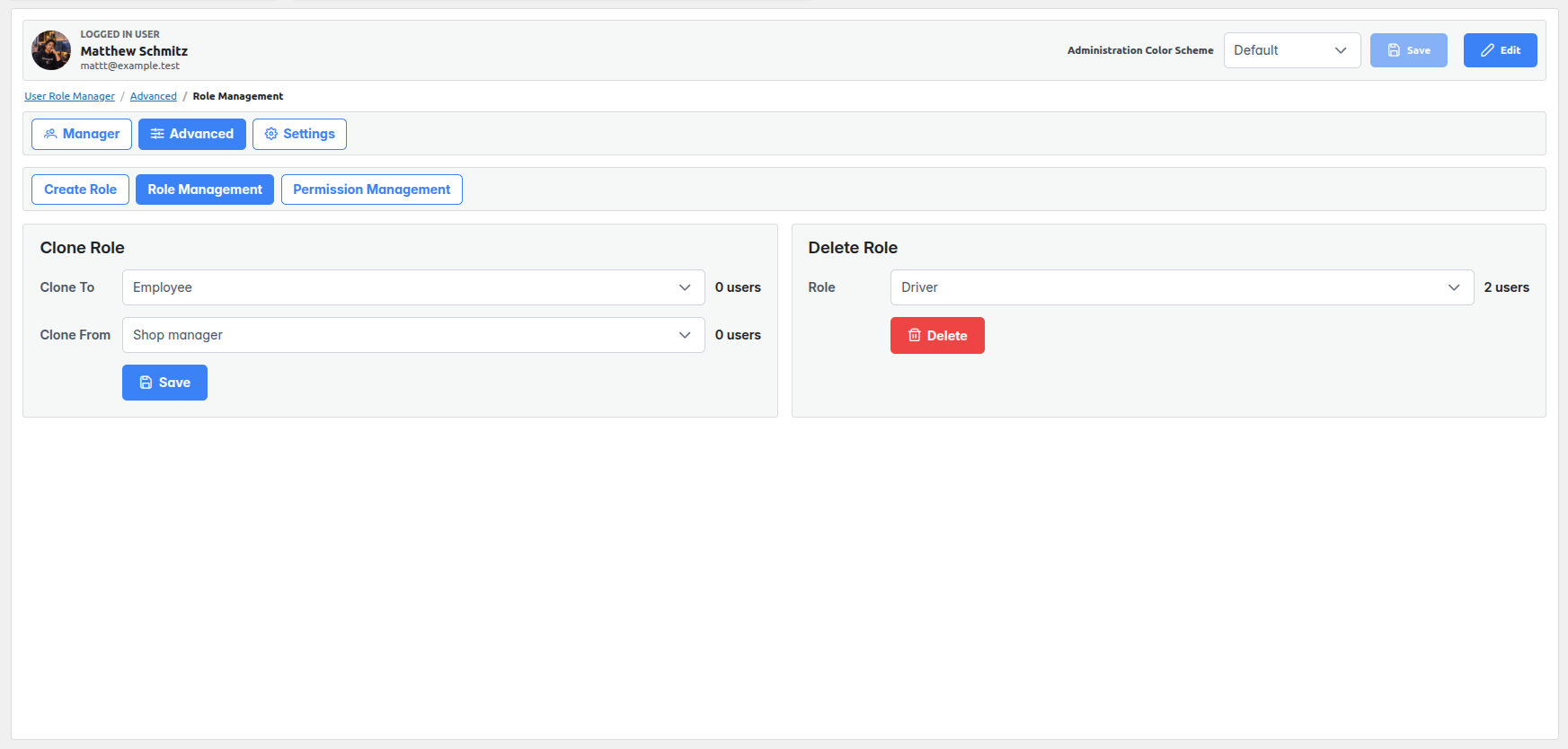Click the red Delete button
Screen dimensions: 1568x749
pyautogui.click(x=937, y=335)
